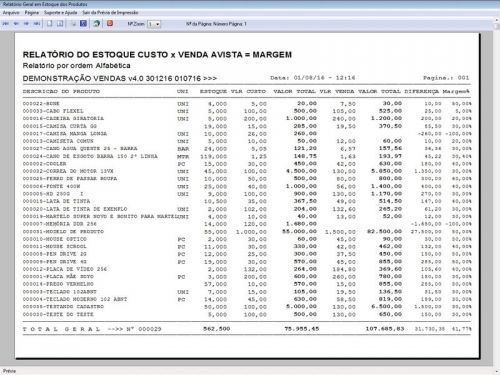
Task: Go to the first page of the report
Action: pyautogui.click(x=6, y=24)
